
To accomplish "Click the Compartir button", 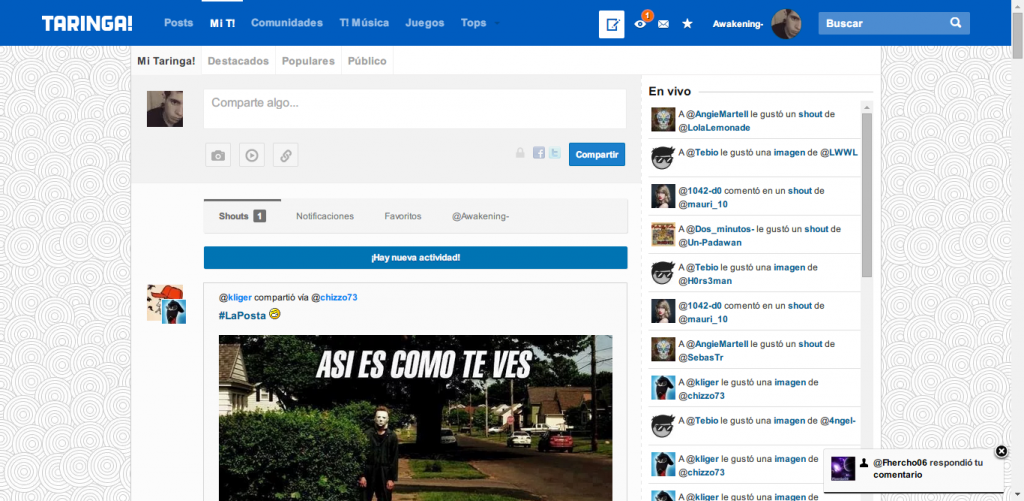I will (x=597, y=155).
